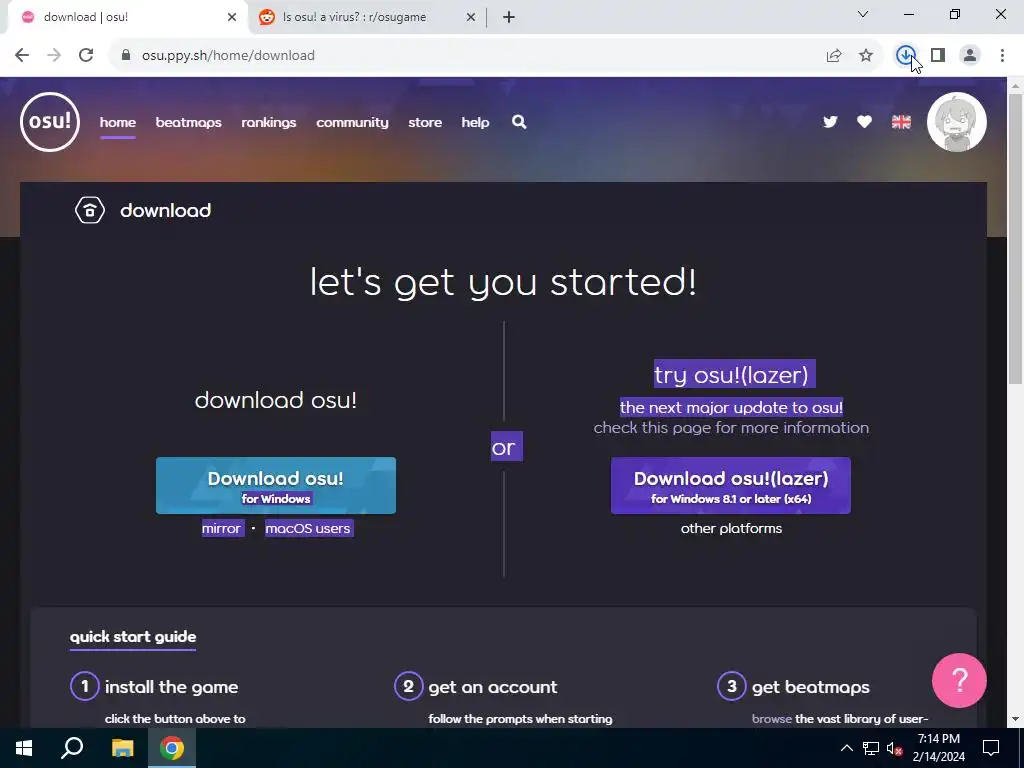Click the taskbar clock showing 7:14 PM
Viewport: 1024px width, 768px height.
[x=938, y=748]
